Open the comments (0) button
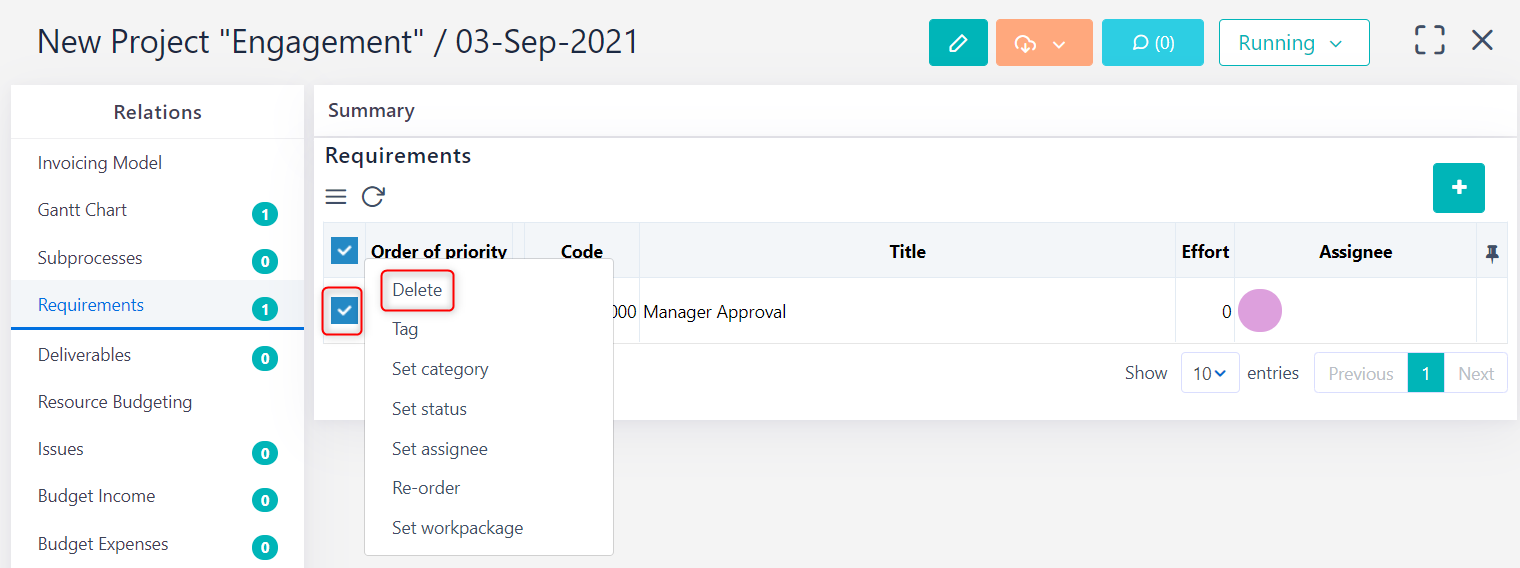 [1153, 43]
